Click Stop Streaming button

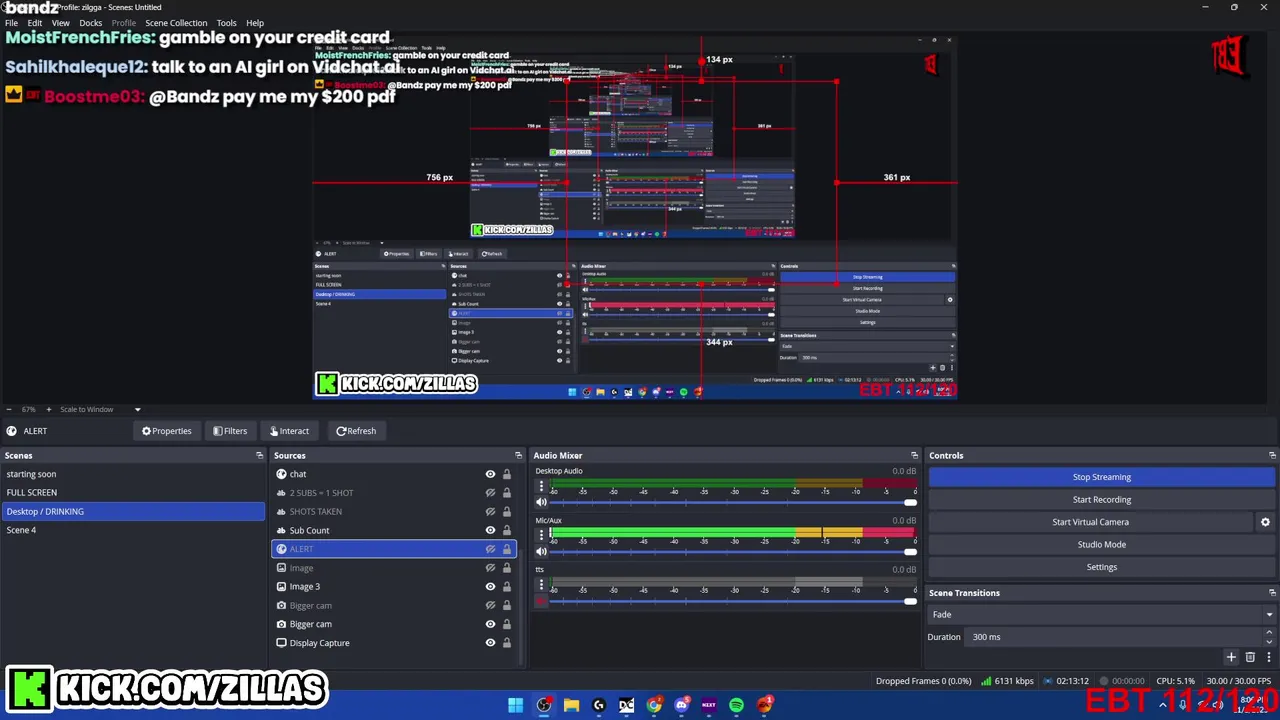[x=1102, y=477]
